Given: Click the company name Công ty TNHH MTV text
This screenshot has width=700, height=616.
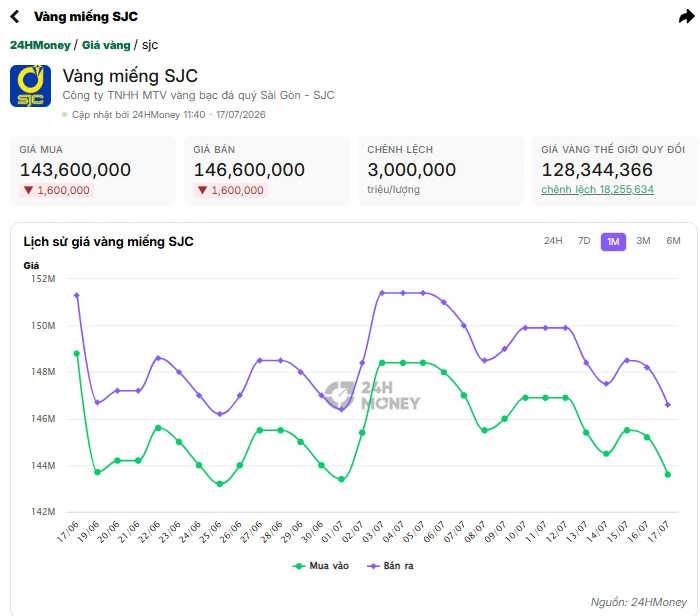Looking at the screenshot, I should pyautogui.click(x=198, y=95).
